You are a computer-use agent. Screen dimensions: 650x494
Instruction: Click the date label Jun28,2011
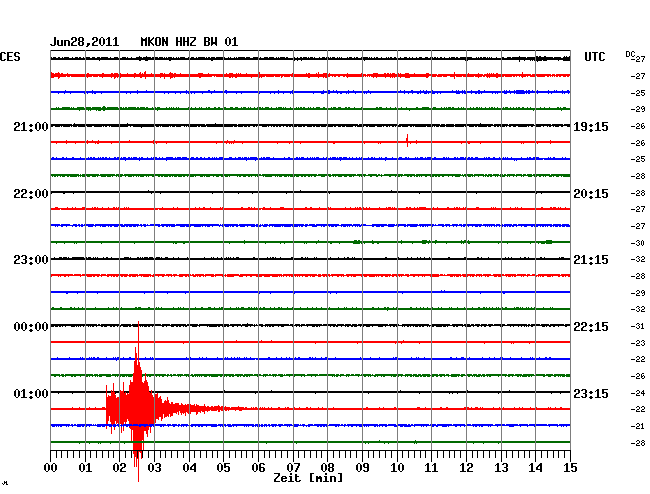coord(85,42)
